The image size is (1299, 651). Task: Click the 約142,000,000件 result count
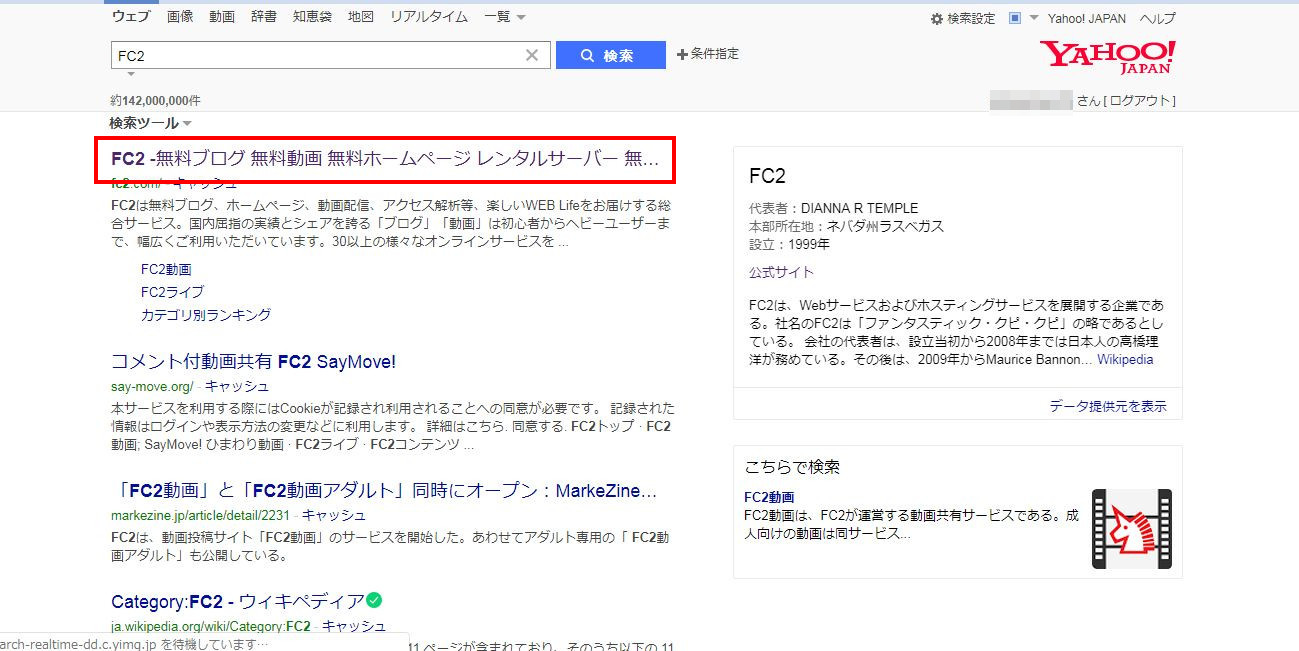click(x=155, y=101)
